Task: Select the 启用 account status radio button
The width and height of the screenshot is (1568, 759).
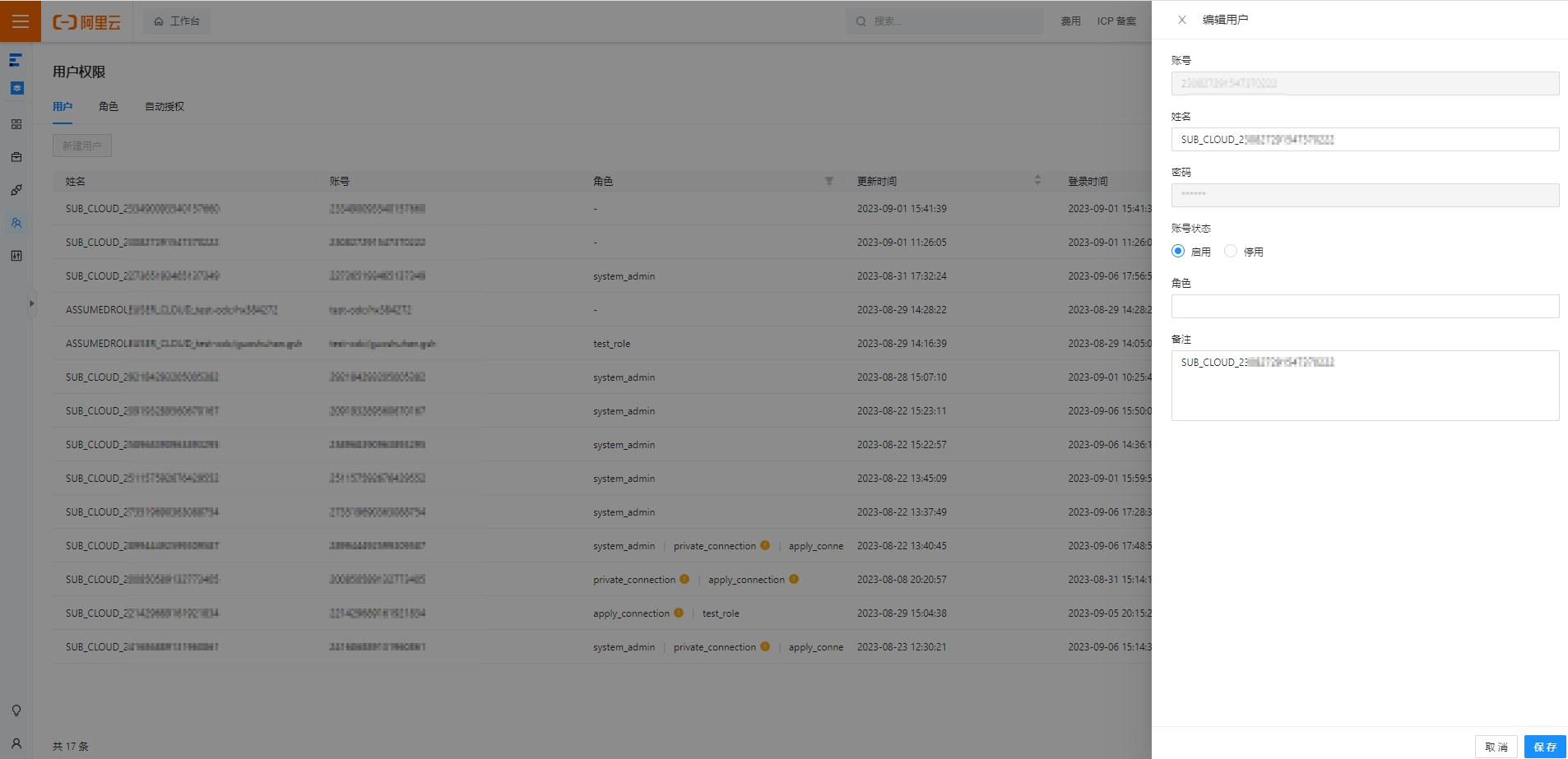Action: coord(1178,252)
